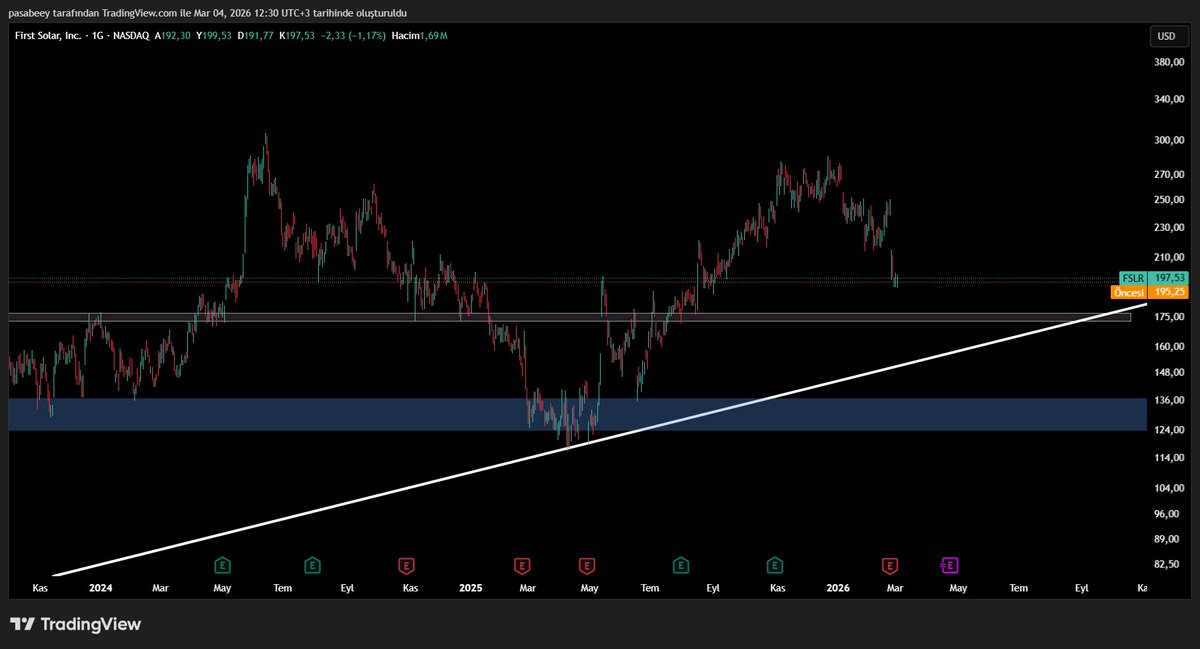The image size is (1200, 649).
Task: Click the 160,00 price axis label
Action: click(x=1168, y=347)
